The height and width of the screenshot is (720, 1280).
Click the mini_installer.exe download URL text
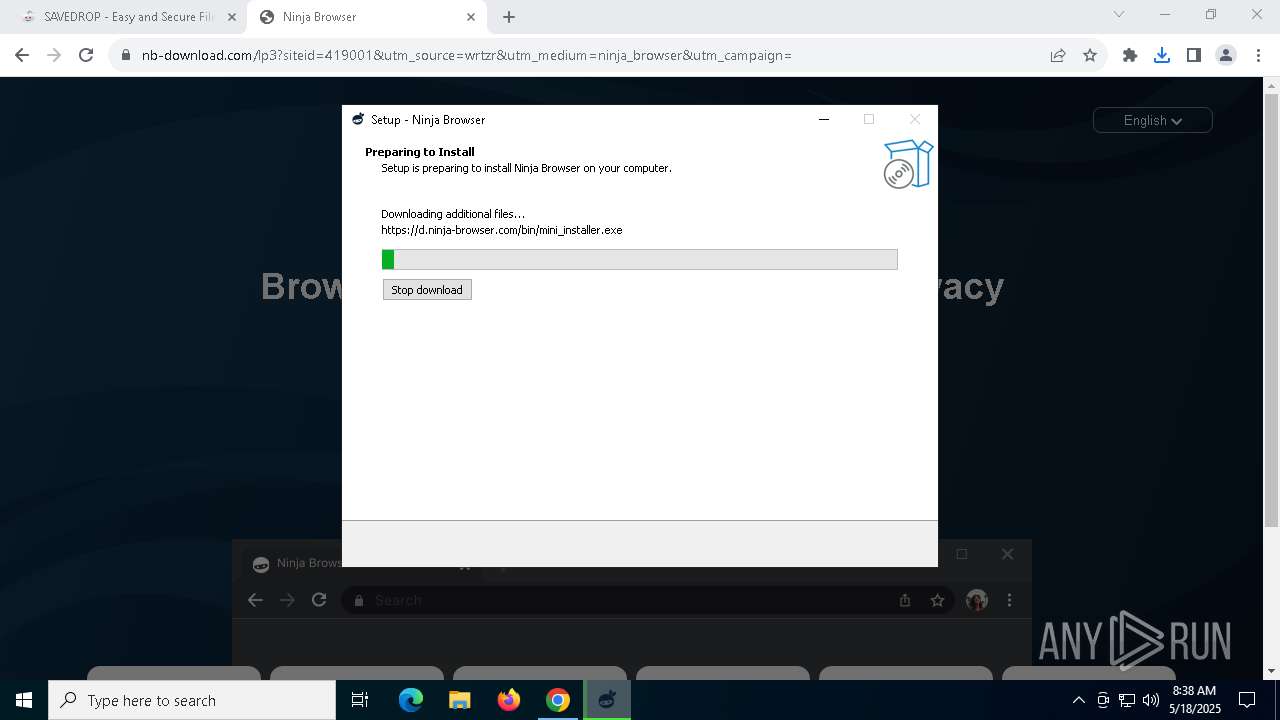tap(502, 230)
